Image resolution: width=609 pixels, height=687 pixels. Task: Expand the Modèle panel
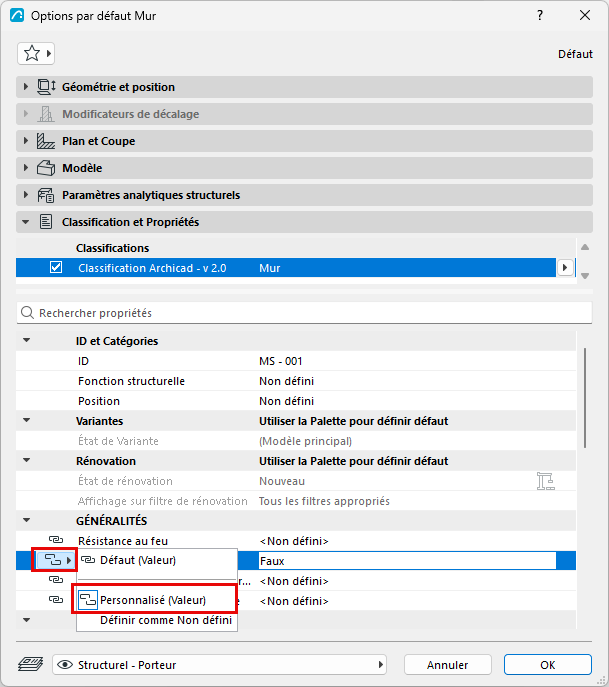pyautogui.click(x=25, y=168)
